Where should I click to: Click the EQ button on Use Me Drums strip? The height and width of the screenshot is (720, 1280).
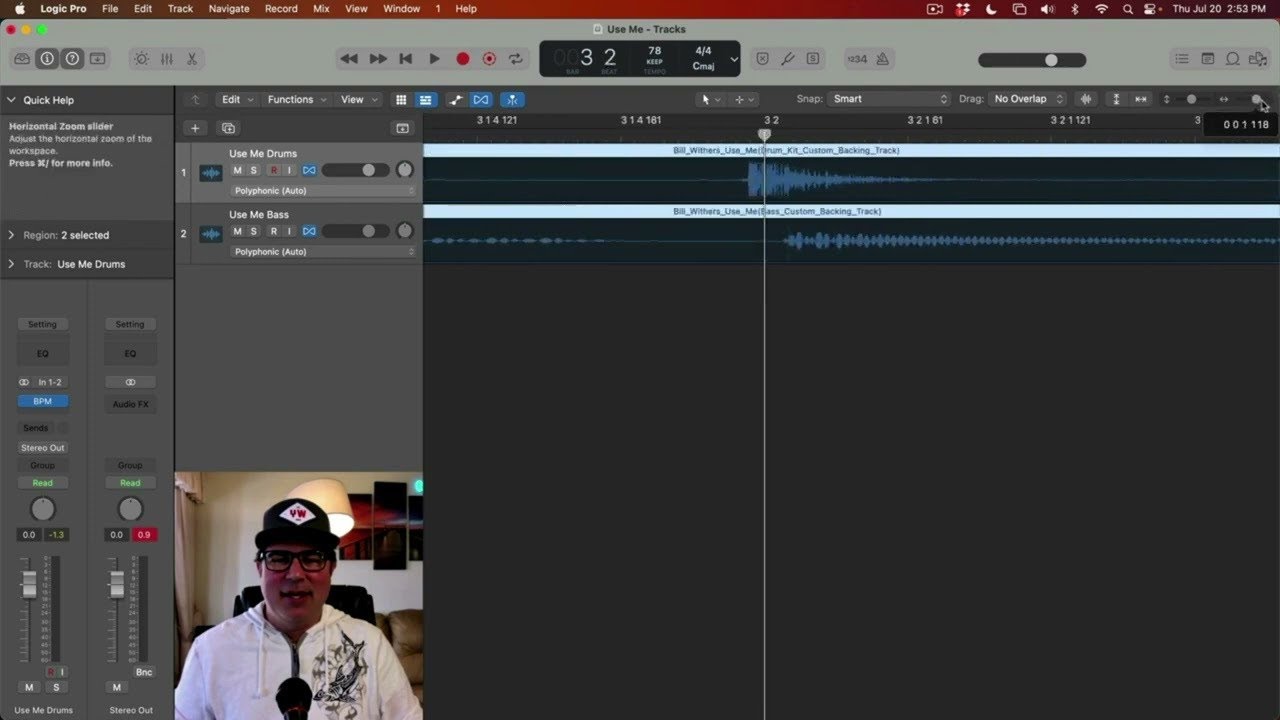click(42, 353)
